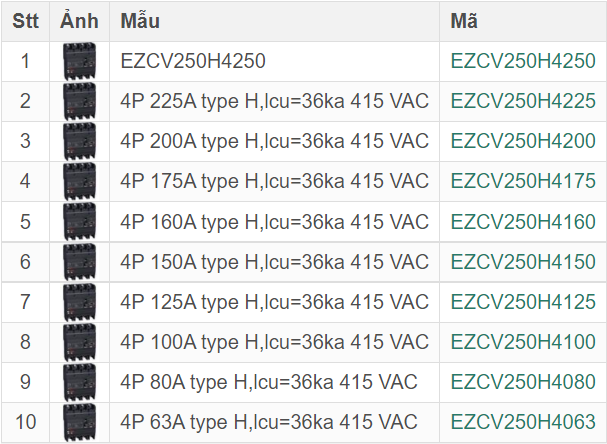The image size is (607, 444).
Task: Open the breaker thumbnail in row 2
Action: click(79, 102)
